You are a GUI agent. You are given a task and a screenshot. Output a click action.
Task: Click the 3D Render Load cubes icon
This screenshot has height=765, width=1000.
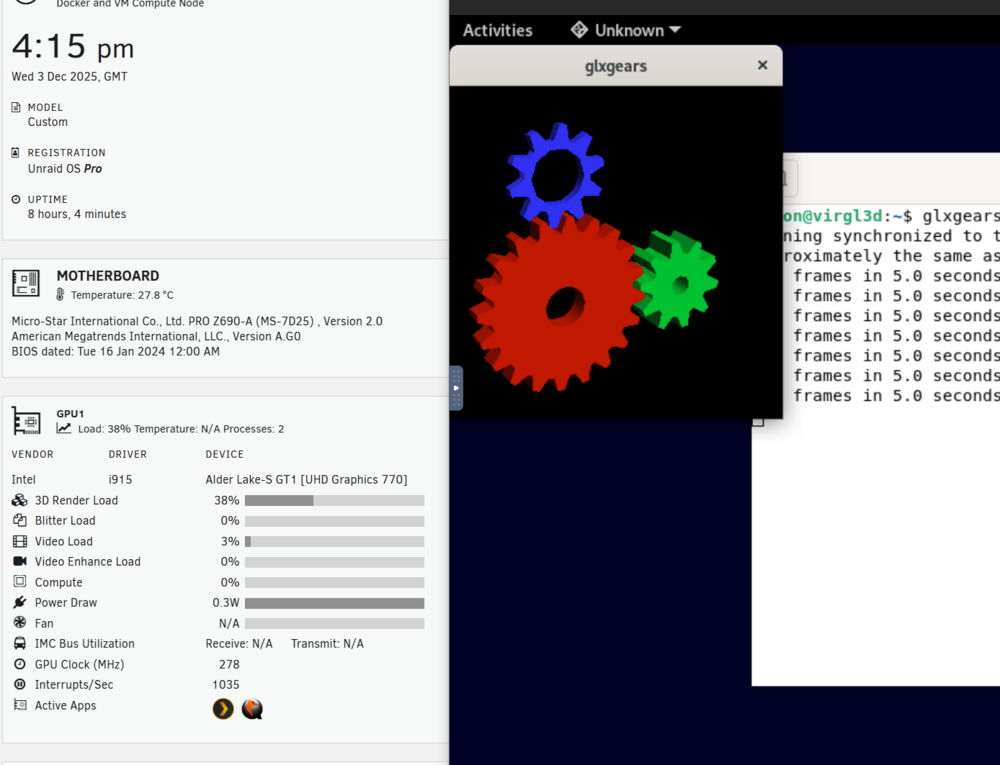(20, 500)
